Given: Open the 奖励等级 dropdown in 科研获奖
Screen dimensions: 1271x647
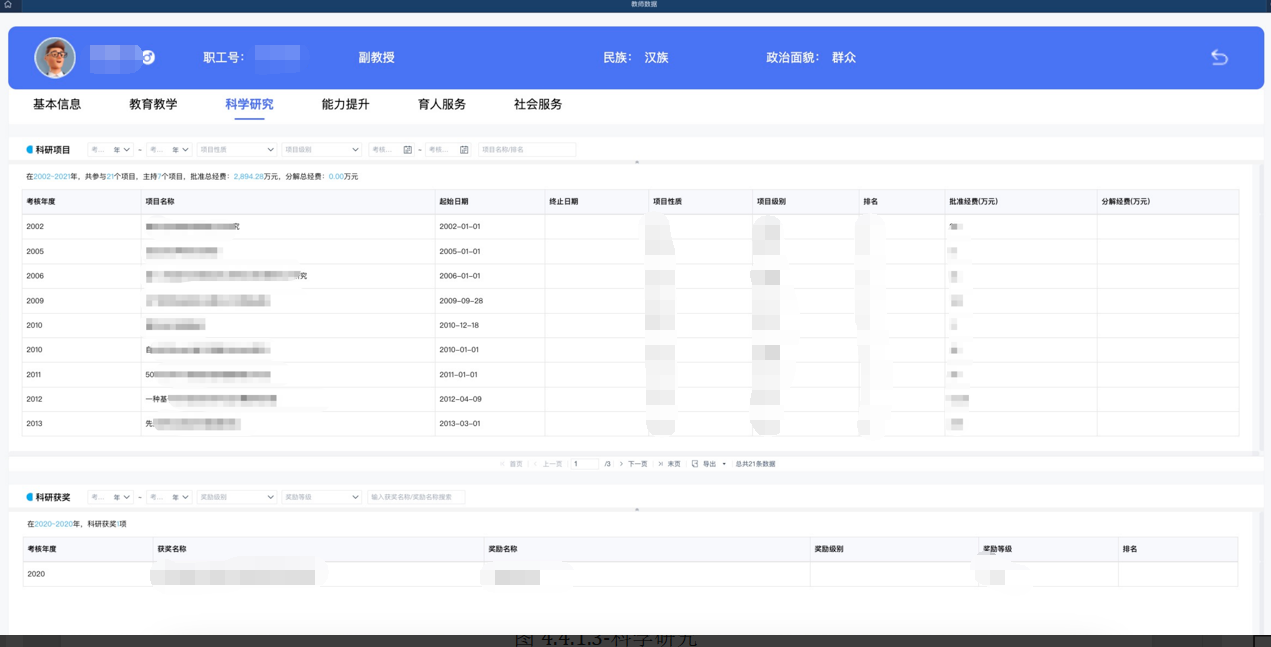Looking at the screenshot, I should 321,497.
